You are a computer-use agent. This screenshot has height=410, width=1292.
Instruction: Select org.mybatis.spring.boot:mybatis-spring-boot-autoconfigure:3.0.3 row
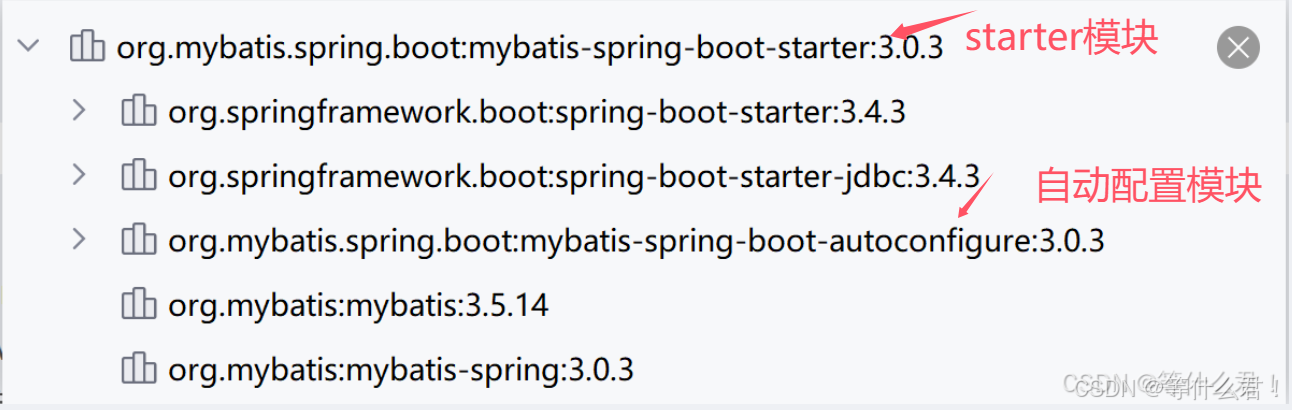[x=636, y=240]
